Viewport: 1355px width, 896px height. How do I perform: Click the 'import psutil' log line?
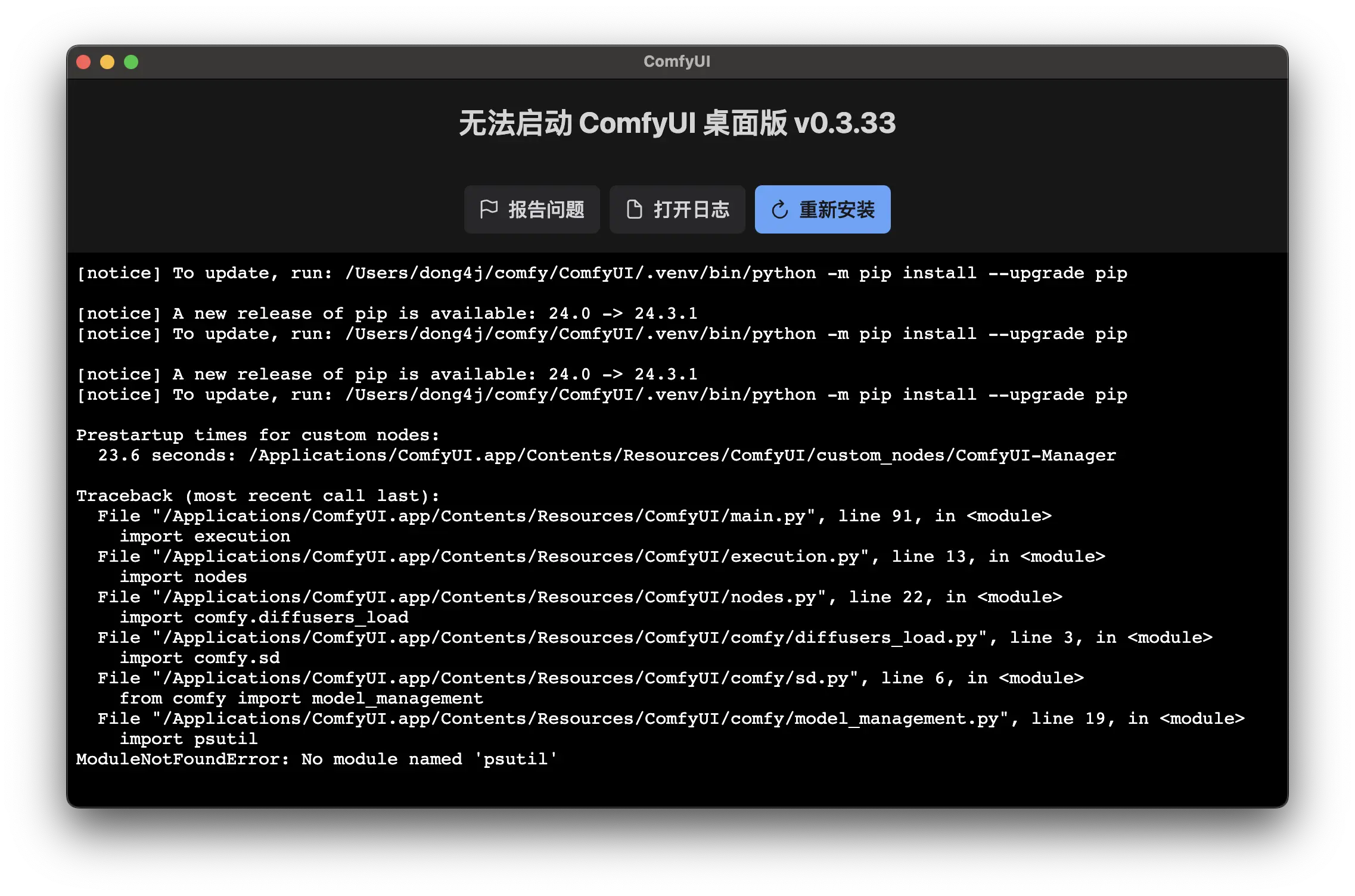(x=189, y=739)
